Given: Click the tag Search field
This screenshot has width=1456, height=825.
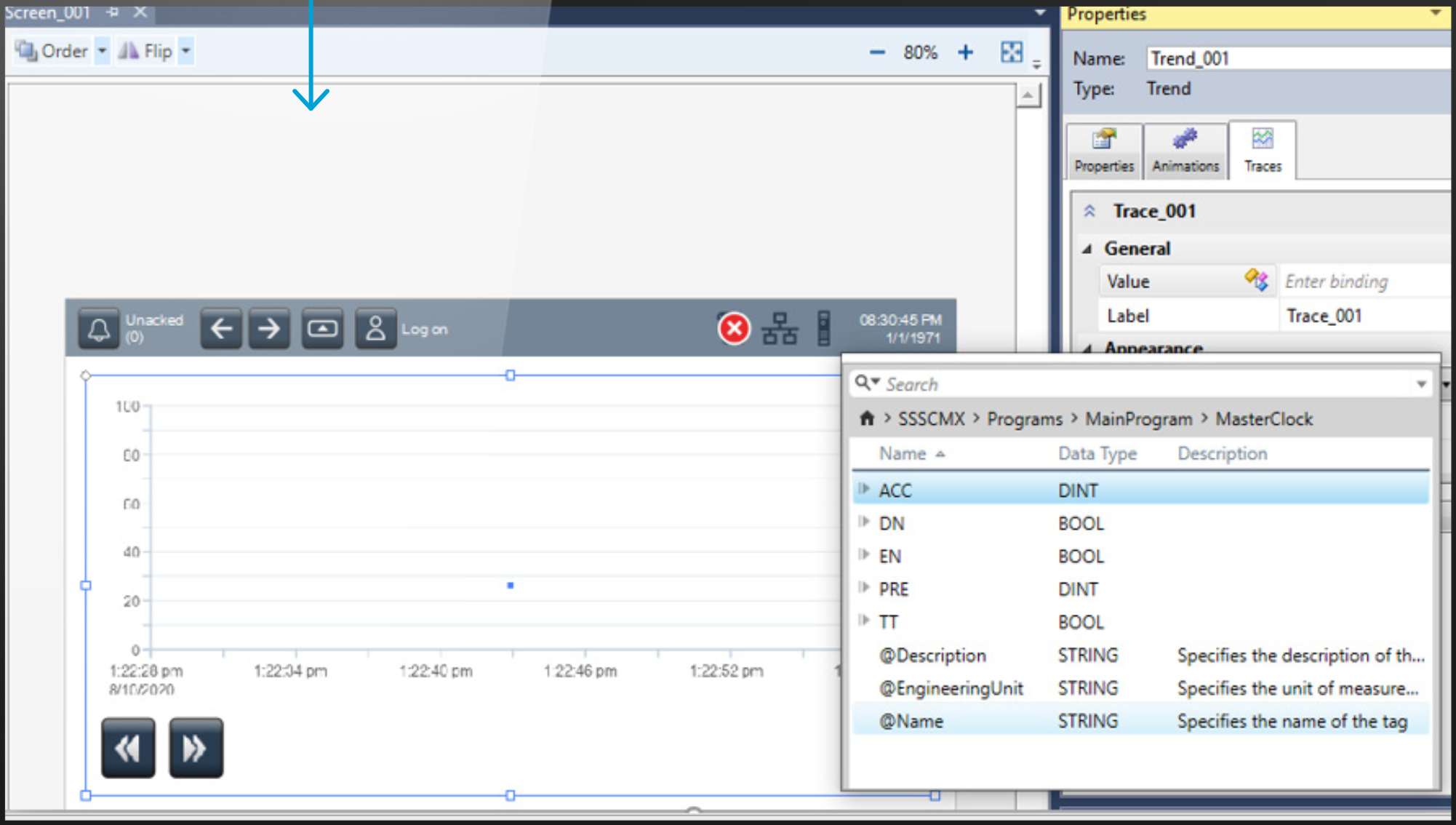Looking at the screenshot, I should tap(1142, 383).
